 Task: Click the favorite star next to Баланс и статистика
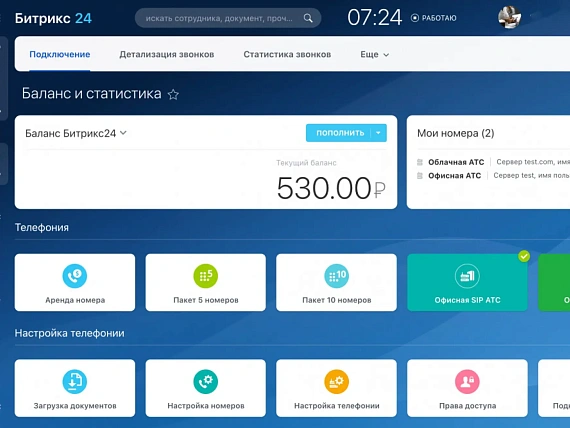coord(173,95)
